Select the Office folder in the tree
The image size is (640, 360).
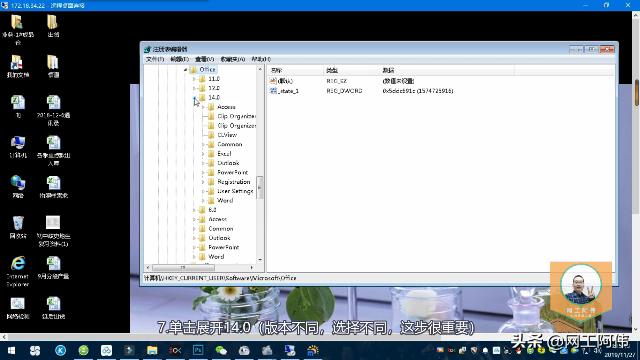point(207,70)
